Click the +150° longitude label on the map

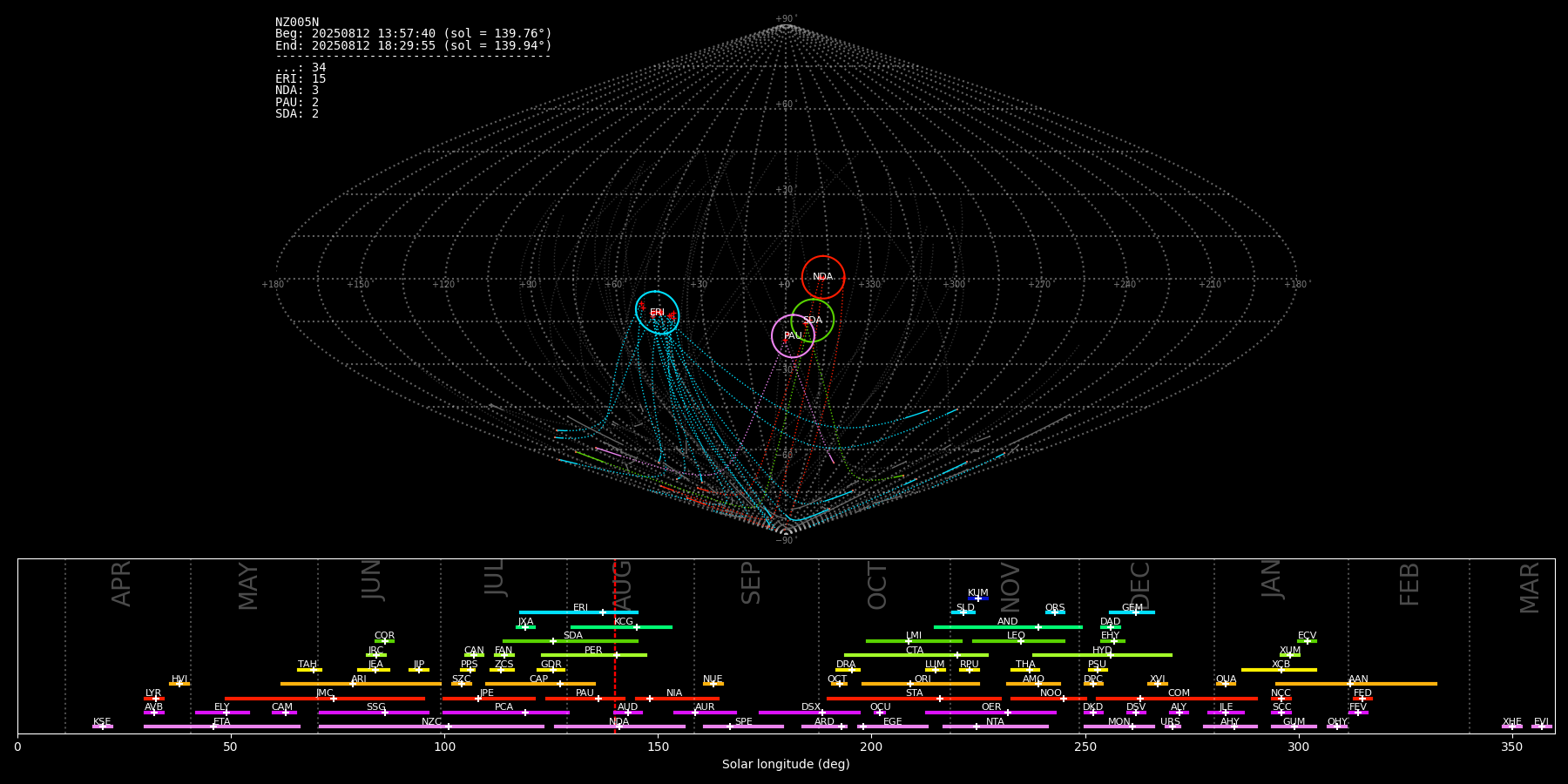[x=358, y=285]
